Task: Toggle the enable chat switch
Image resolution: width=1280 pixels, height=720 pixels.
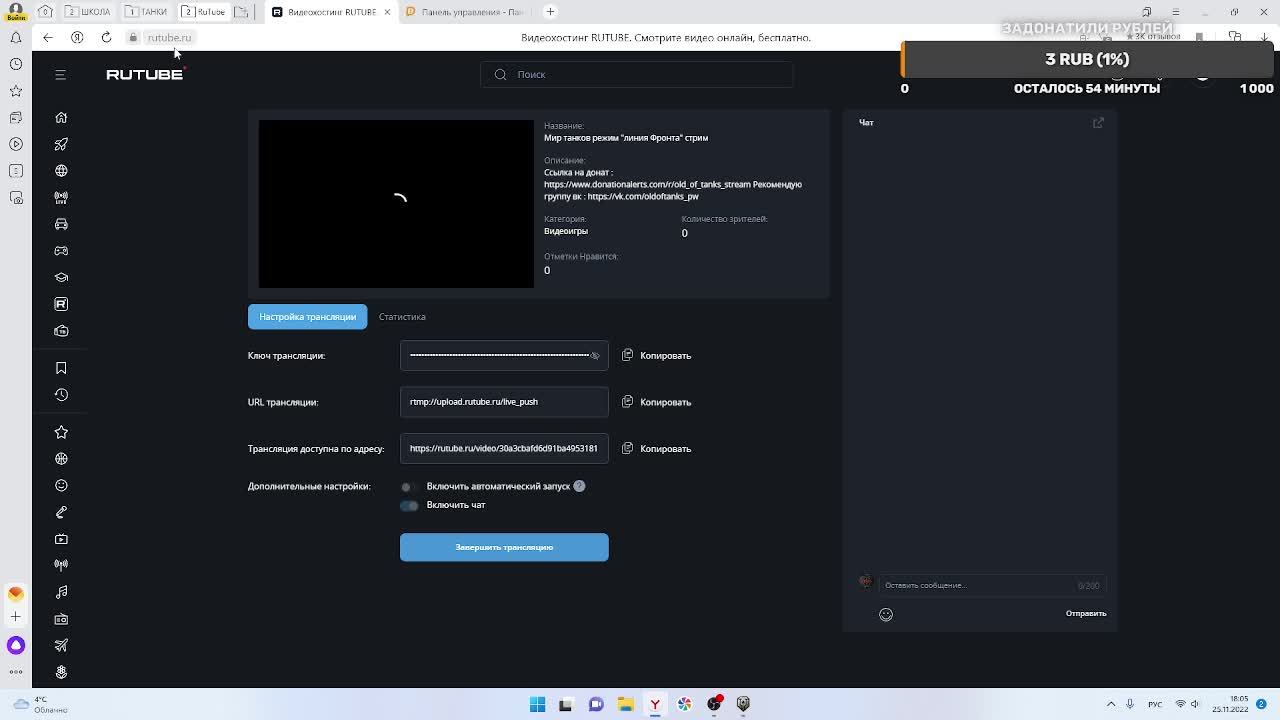Action: pos(409,505)
